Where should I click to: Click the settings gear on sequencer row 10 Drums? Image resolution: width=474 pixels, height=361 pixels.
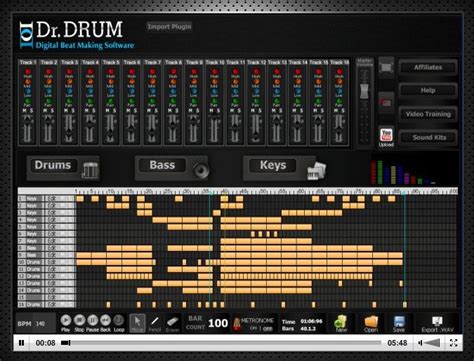53,262
